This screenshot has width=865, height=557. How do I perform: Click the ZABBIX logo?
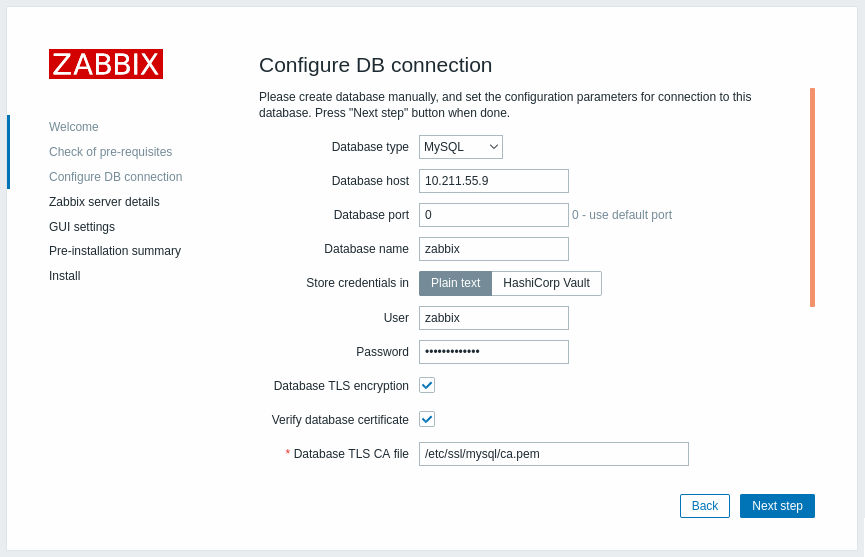pos(106,64)
